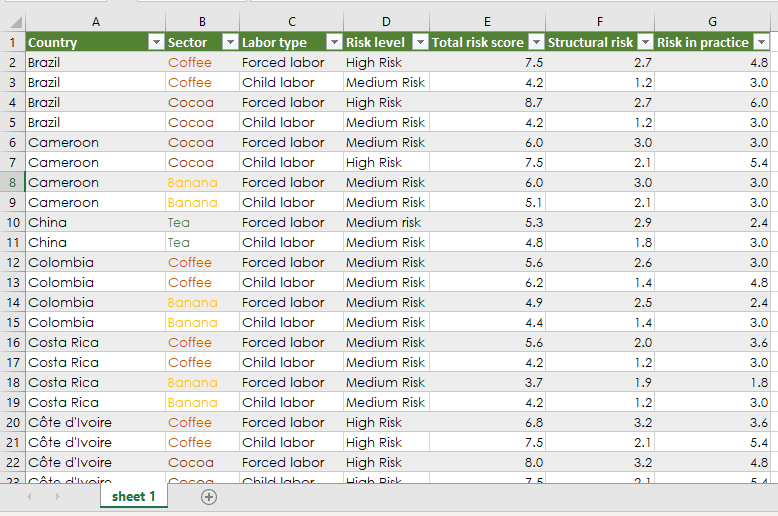Select row 20 header
Viewport: 778px width, 516px height.
pos(12,422)
